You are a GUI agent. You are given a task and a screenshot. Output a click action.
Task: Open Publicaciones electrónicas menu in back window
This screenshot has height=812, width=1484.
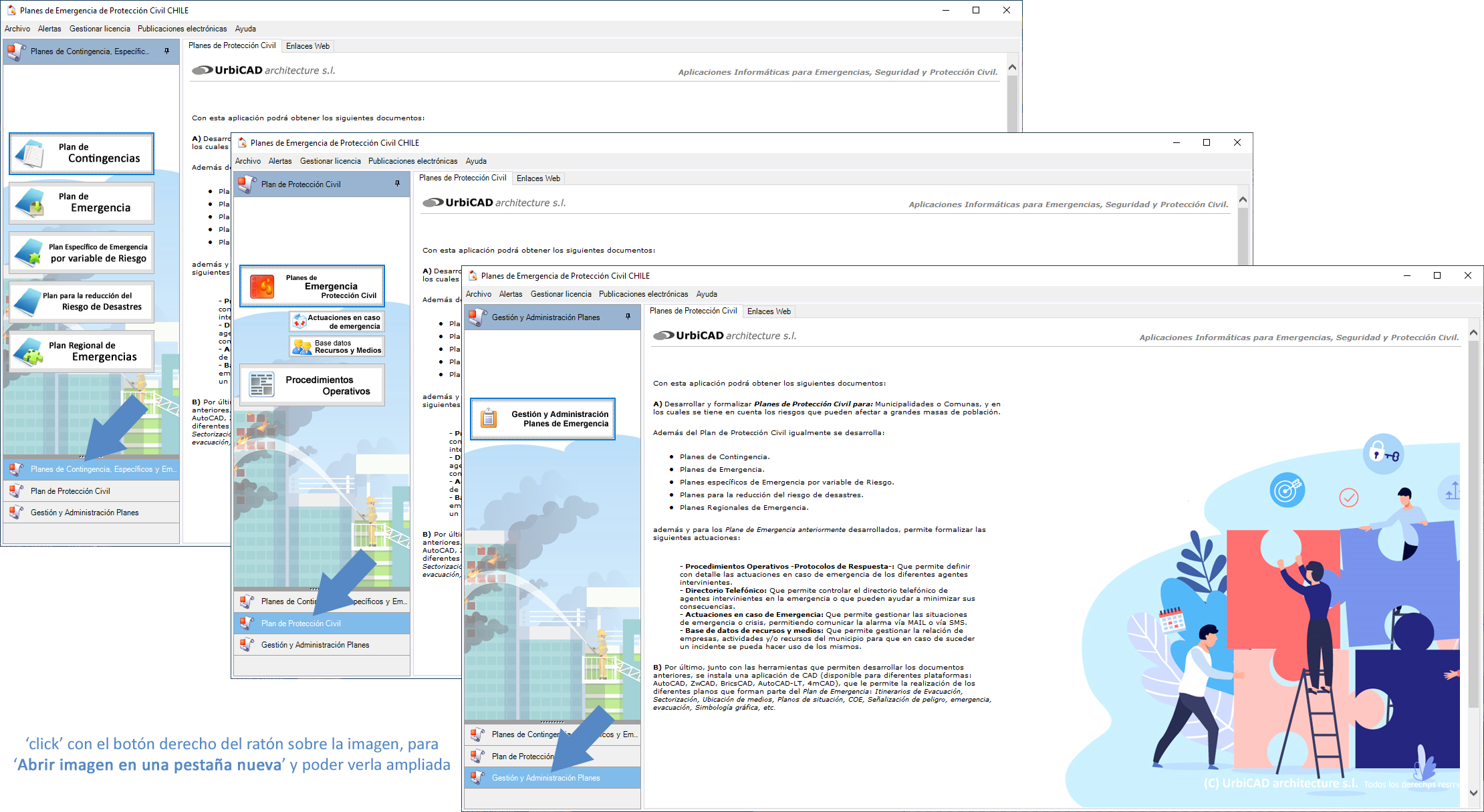pos(182,29)
